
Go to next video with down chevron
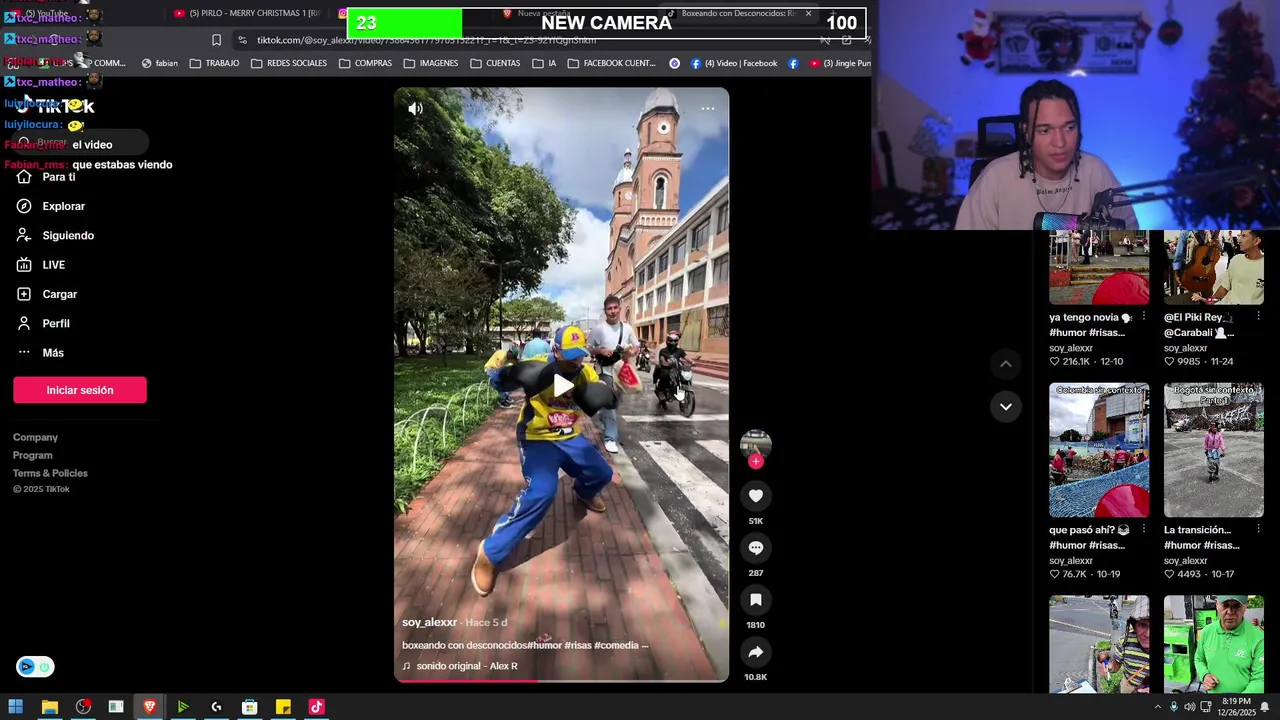point(1006,406)
